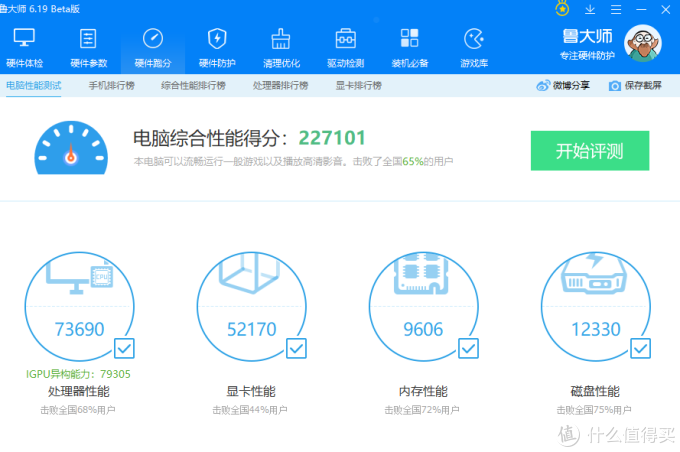Switch to 电脑性能测试 tab

33,85
